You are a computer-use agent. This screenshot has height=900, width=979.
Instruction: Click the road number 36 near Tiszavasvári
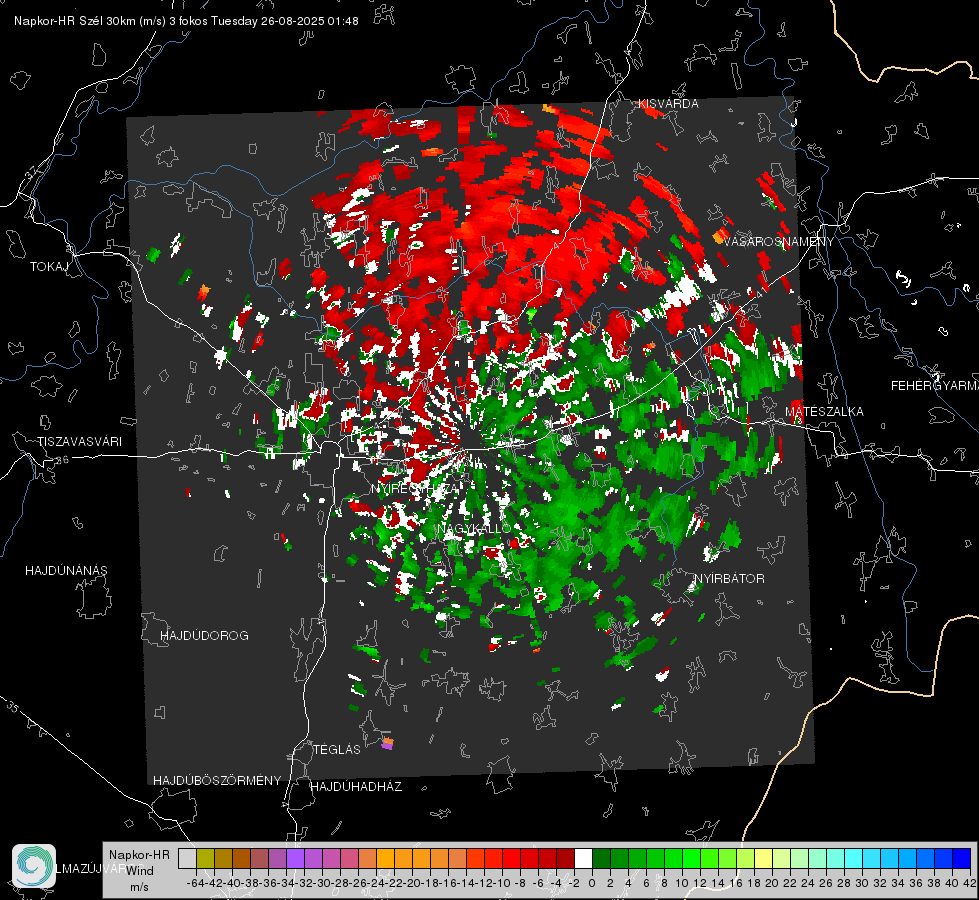62,460
